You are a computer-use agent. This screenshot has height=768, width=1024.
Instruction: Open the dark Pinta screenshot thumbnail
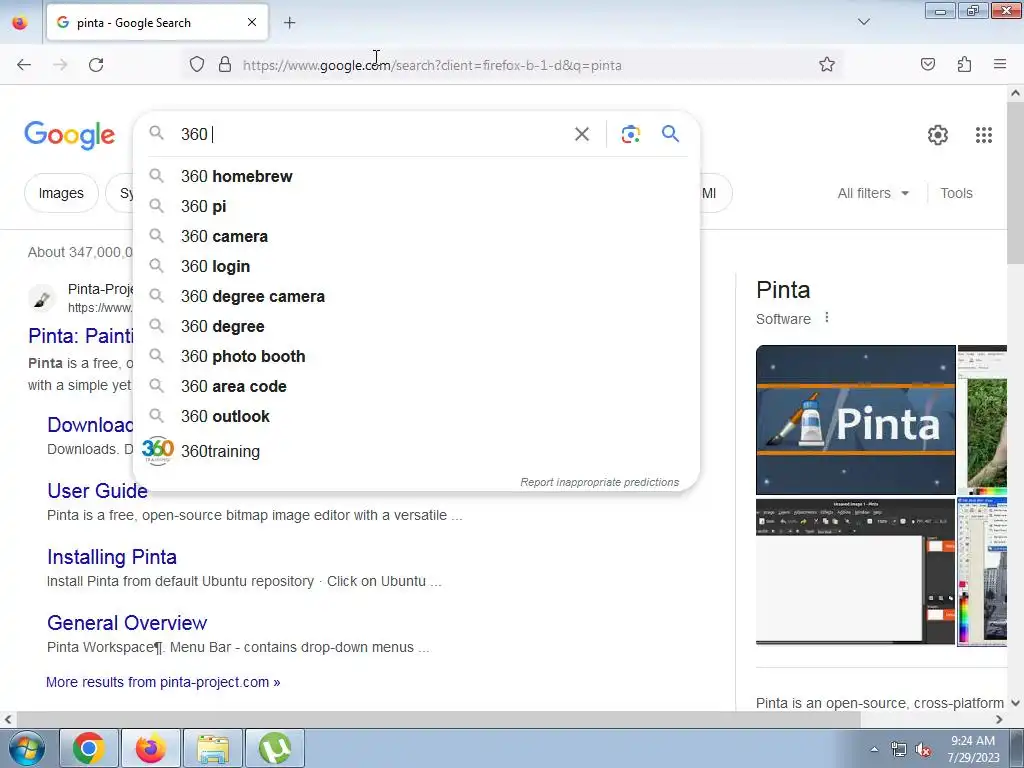[856, 571]
